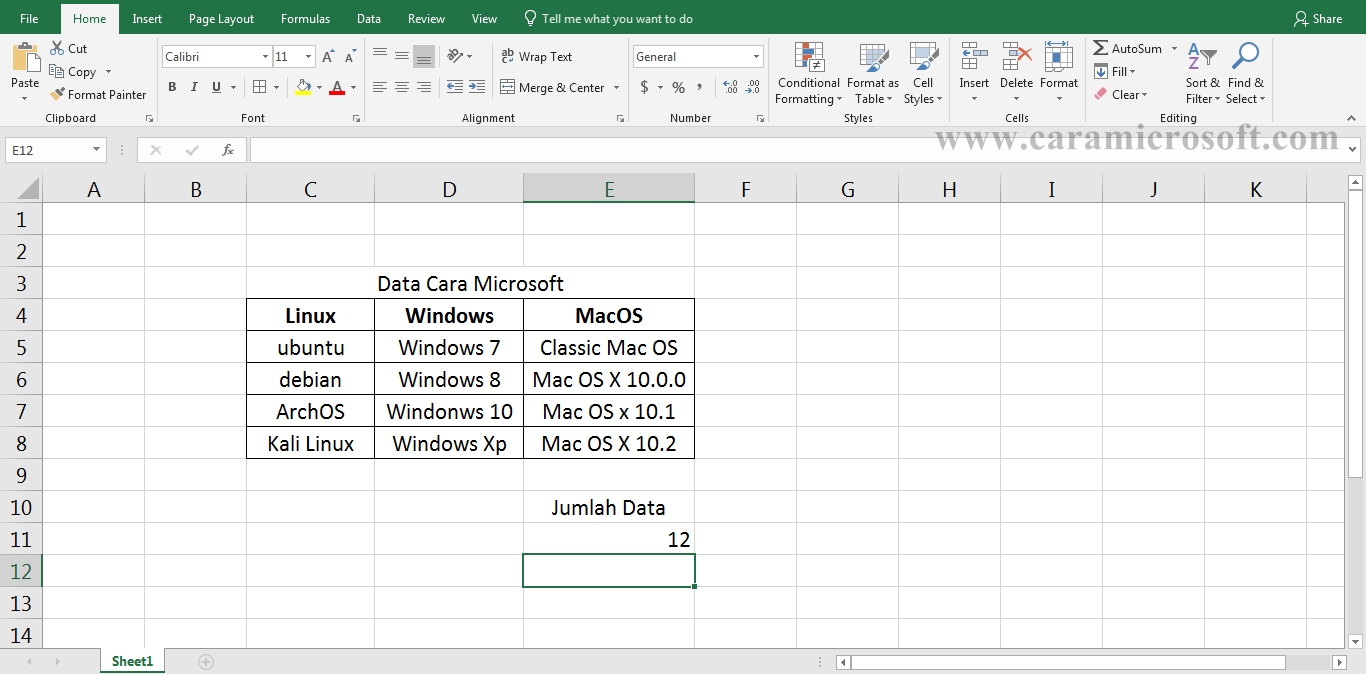The width and height of the screenshot is (1366, 674).
Task: Apply Comma Style format
Action: point(700,88)
